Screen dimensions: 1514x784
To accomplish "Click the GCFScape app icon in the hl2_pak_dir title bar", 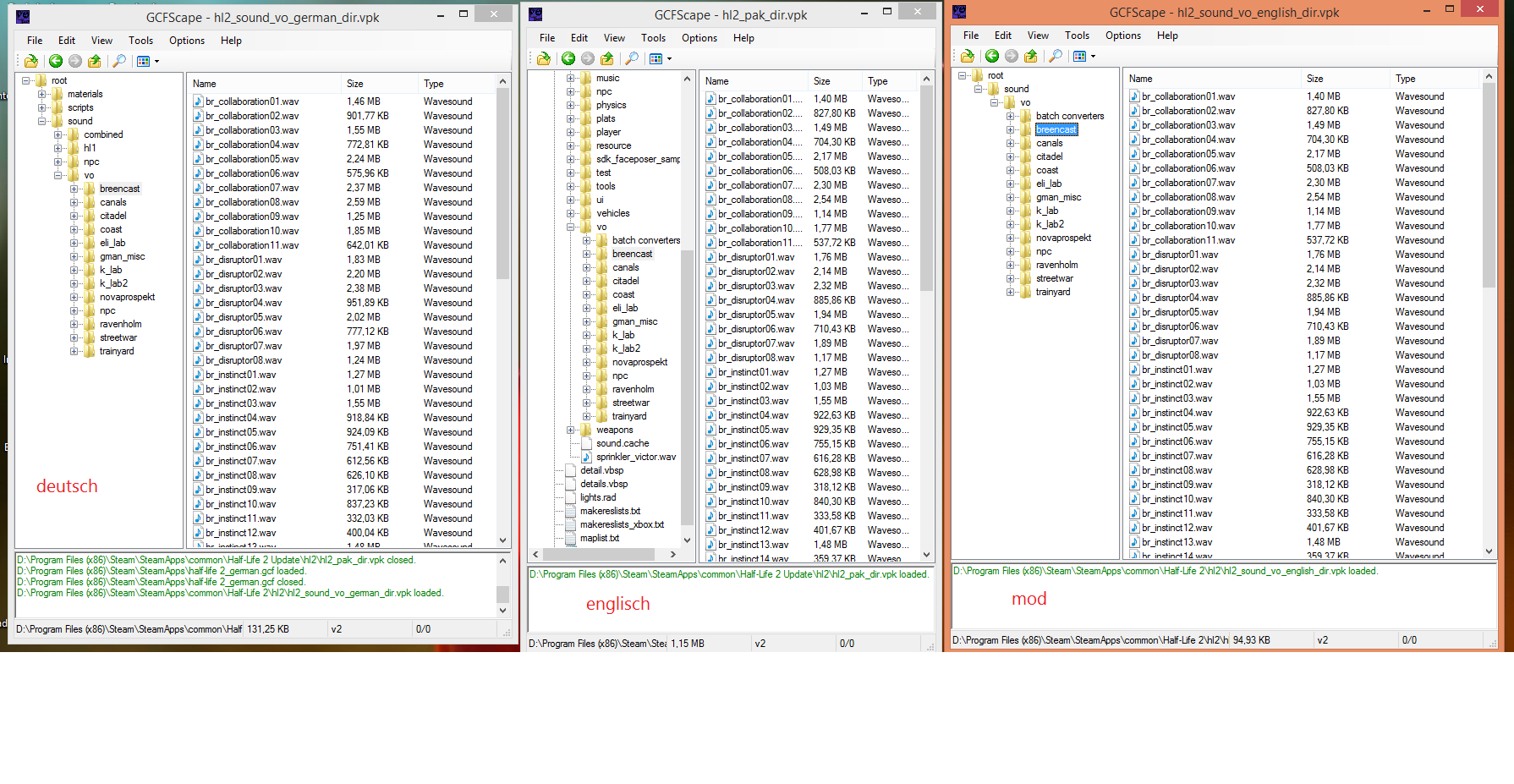I will tap(535, 14).
